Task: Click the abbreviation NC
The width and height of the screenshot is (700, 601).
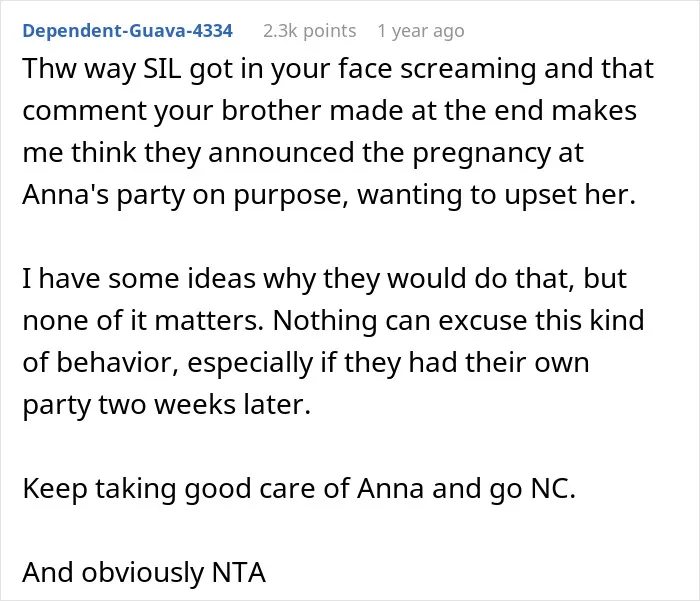Action: pyautogui.click(x=554, y=489)
